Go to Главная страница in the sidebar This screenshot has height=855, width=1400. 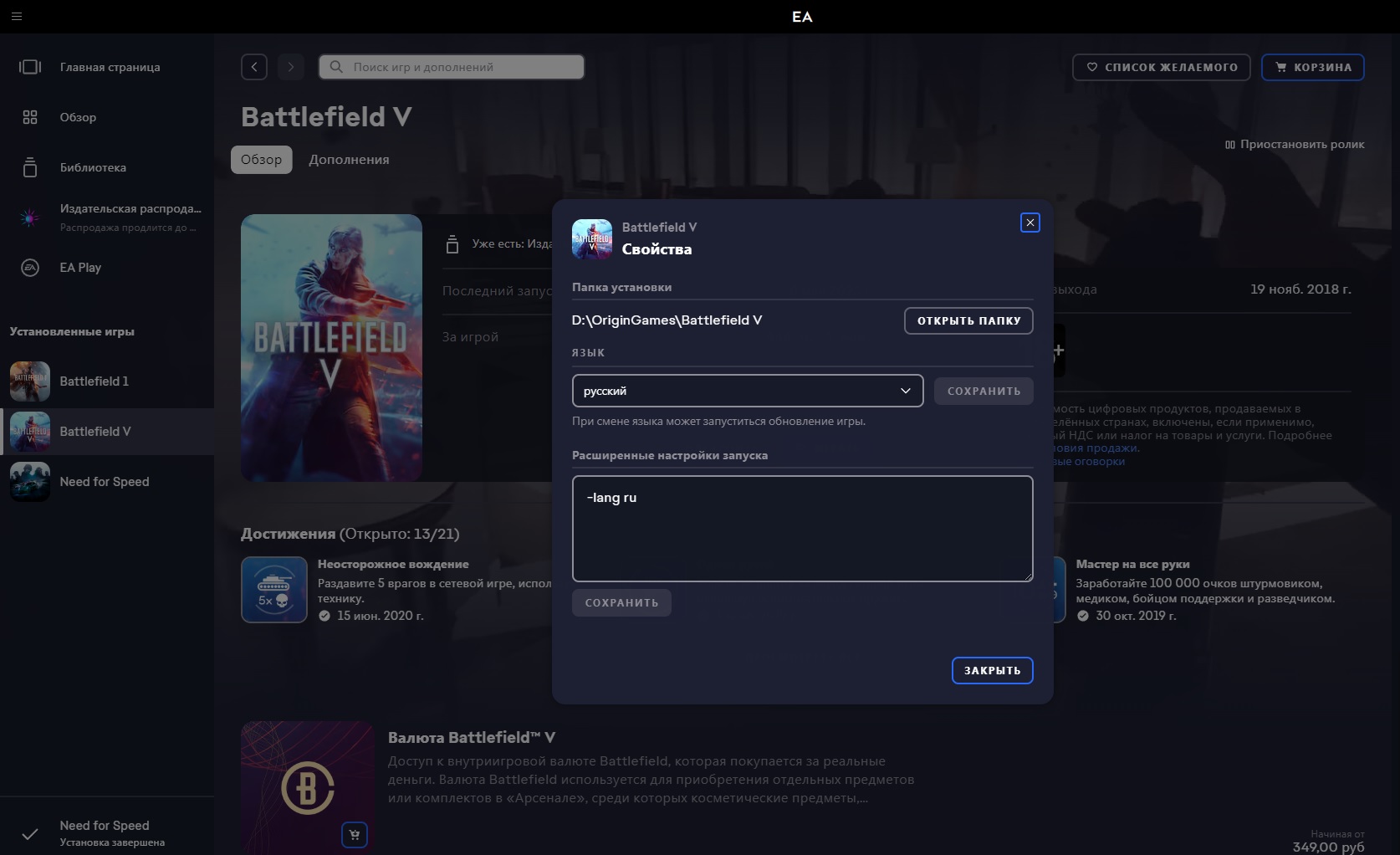[107, 67]
